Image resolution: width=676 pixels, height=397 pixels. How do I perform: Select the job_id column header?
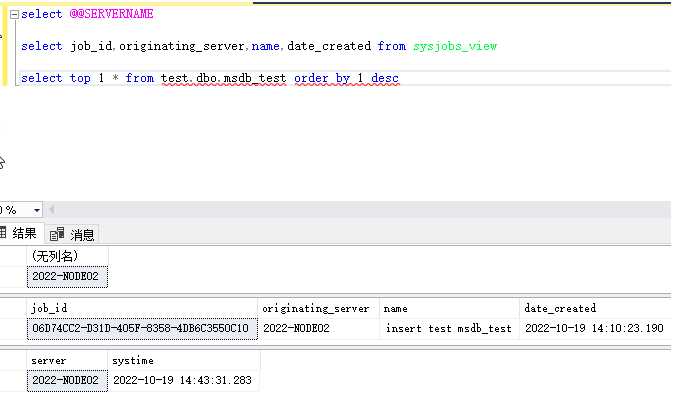pos(142,309)
